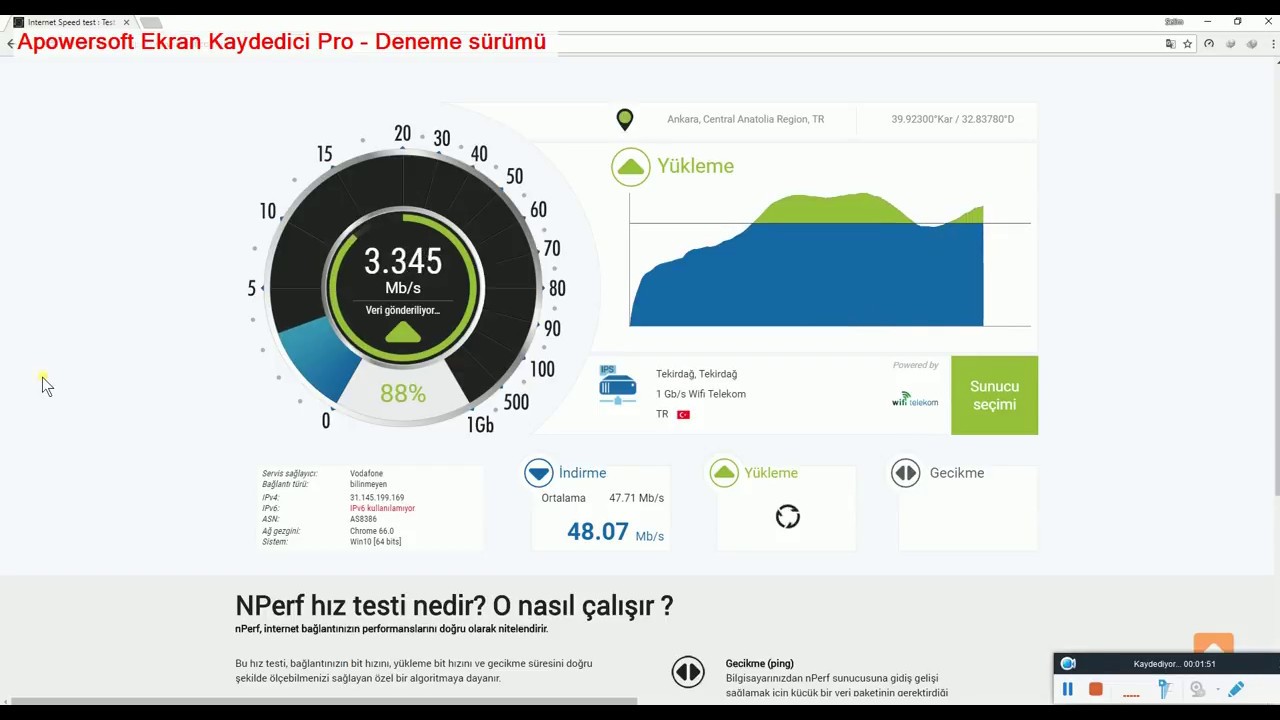
Task: Click the location pin icon
Action: pyautogui.click(x=625, y=120)
